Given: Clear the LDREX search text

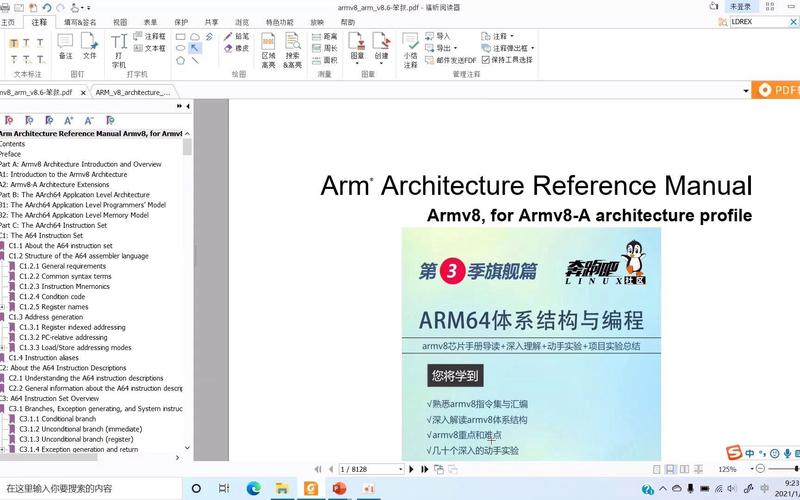Looking at the screenshot, I should [x=794, y=22].
